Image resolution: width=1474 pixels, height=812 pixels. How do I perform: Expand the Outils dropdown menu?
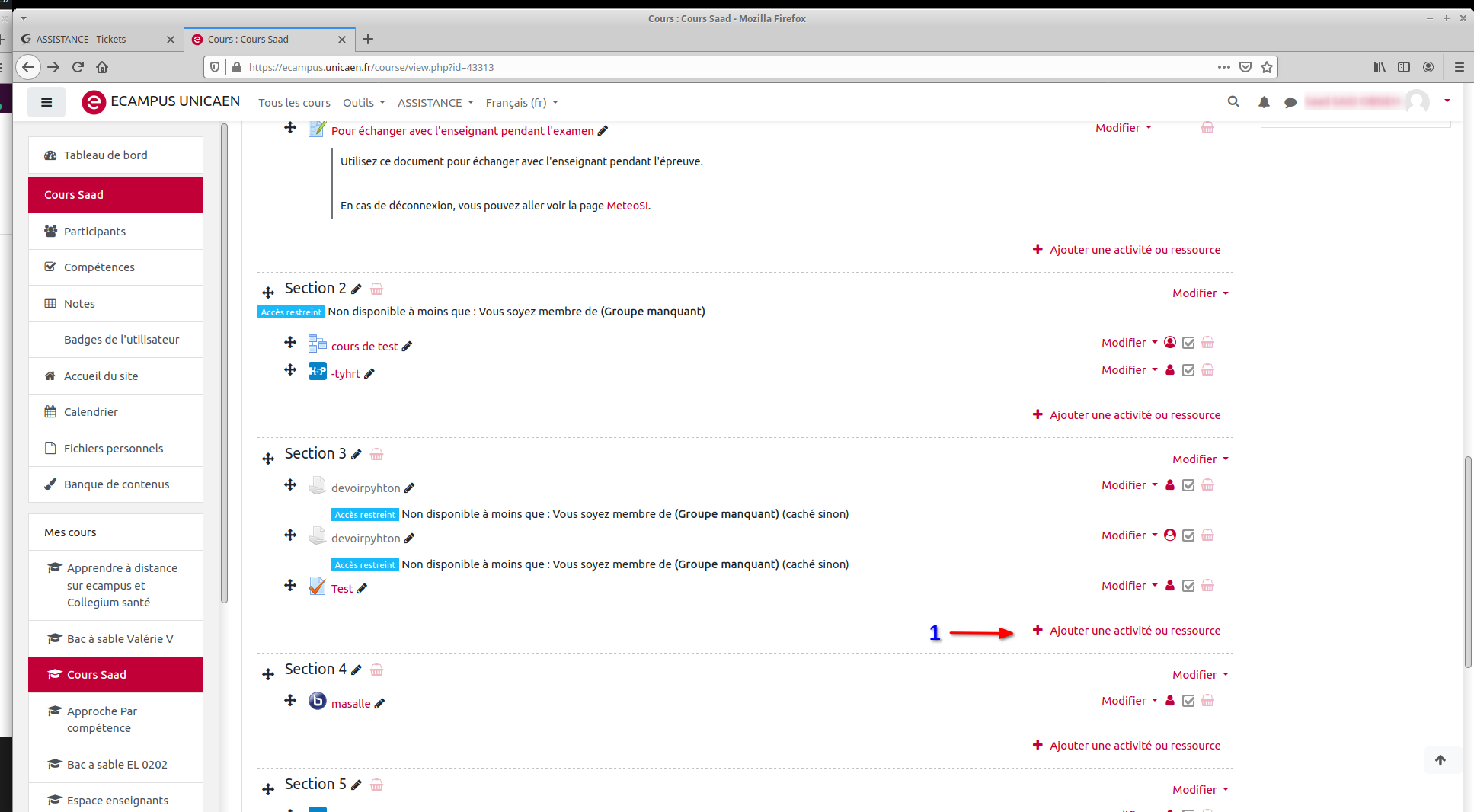pyautogui.click(x=363, y=103)
